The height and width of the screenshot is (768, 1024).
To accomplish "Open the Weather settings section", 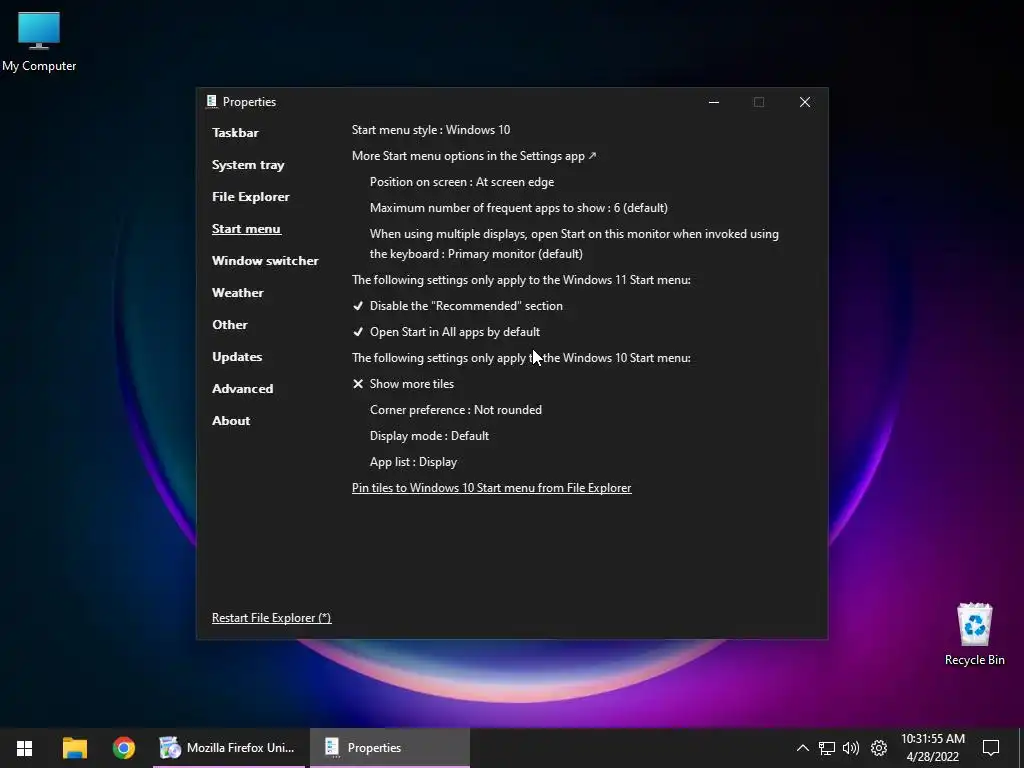I will point(238,293).
